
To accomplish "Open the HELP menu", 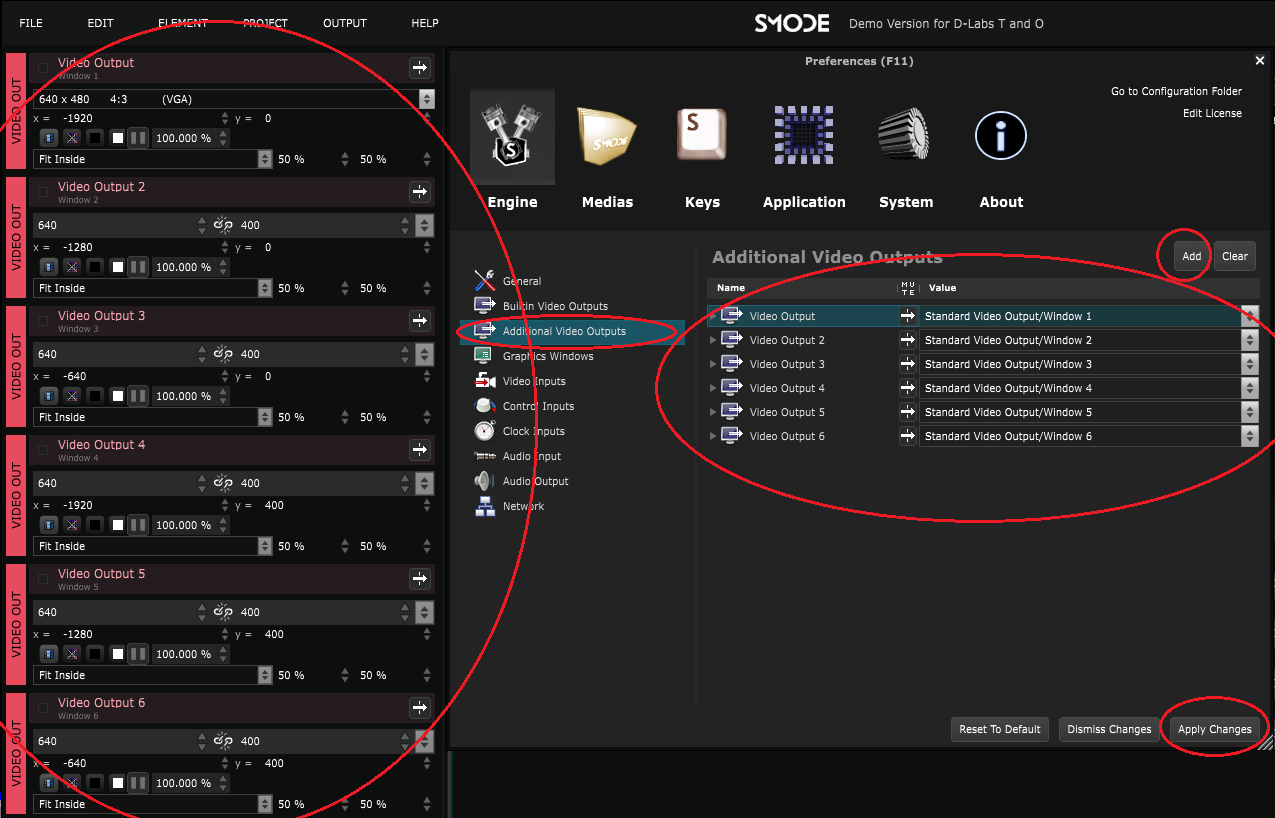I will point(425,23).
